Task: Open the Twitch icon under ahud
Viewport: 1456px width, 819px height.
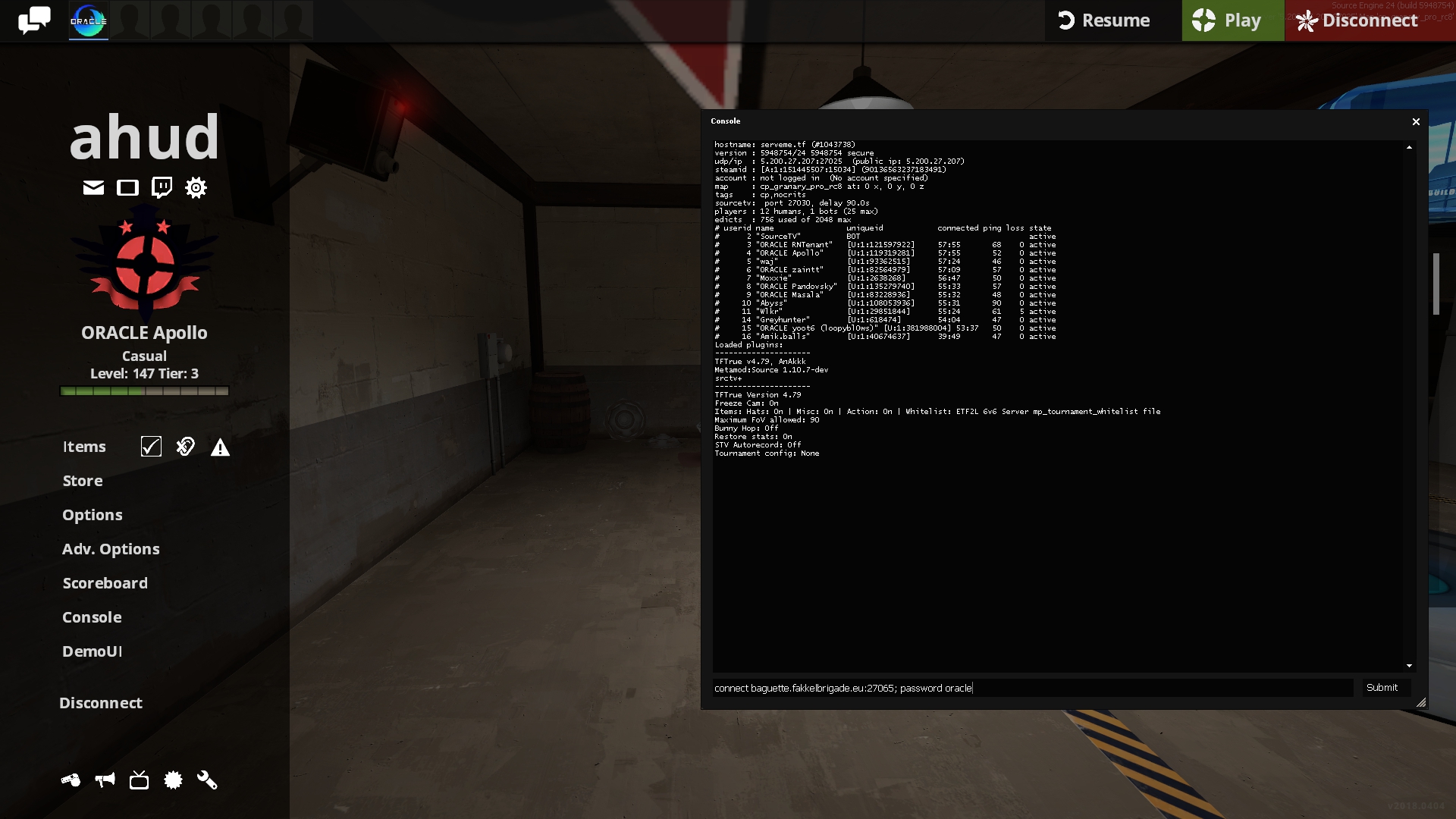Action: 162,187
